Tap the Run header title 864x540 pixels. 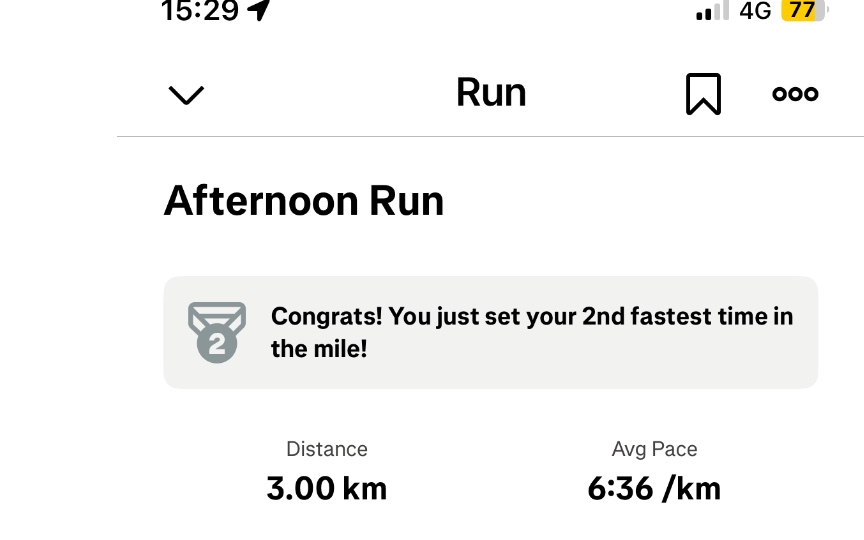(491, 93)
